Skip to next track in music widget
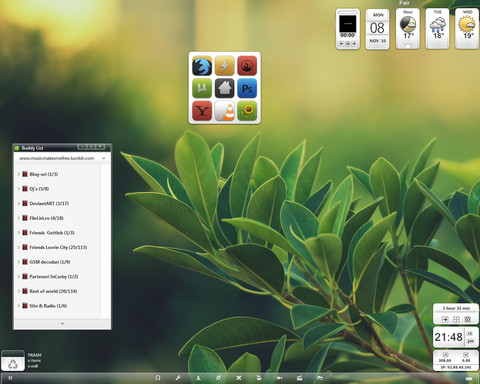 (x=354, y=43)
